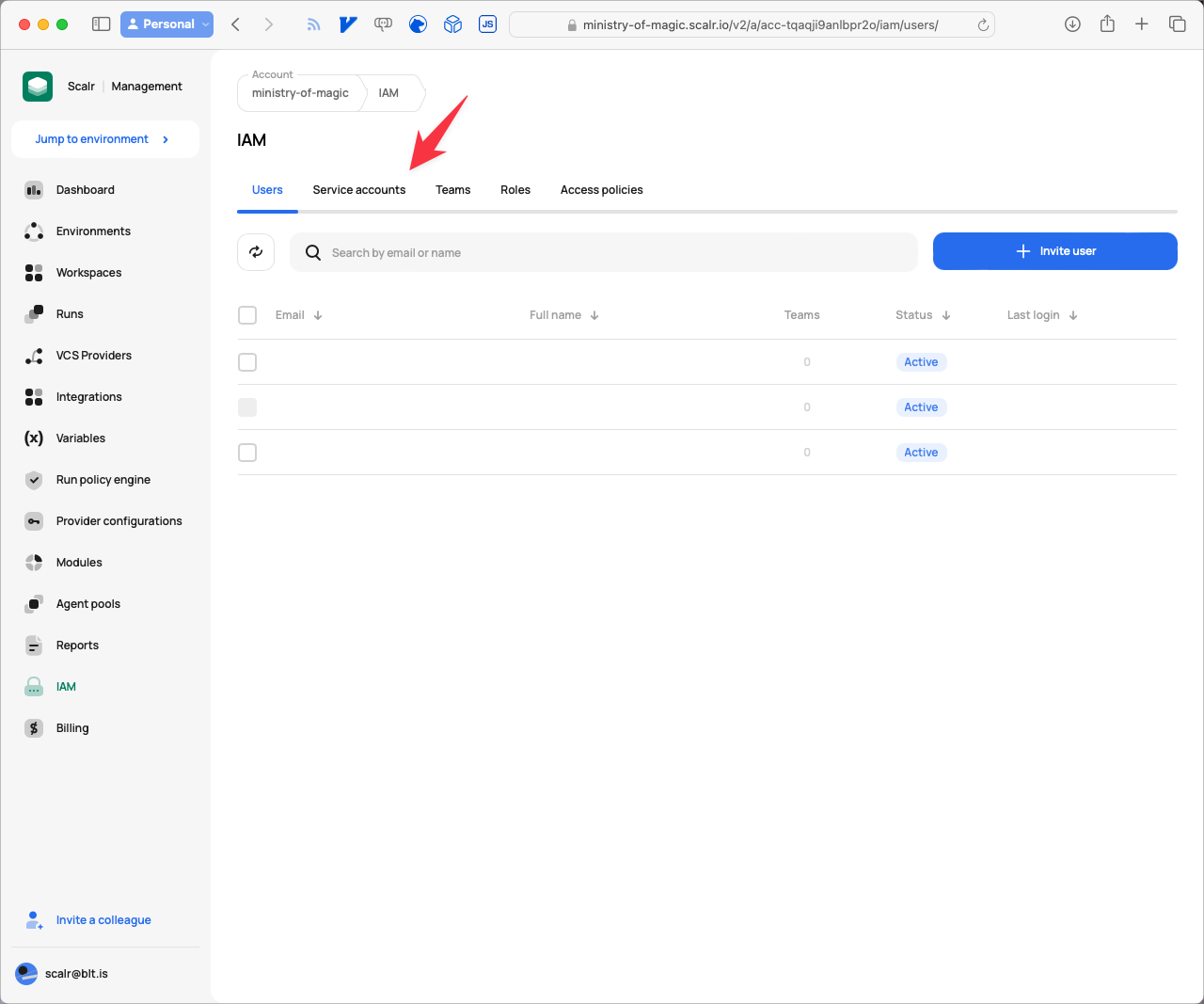Go back in Safari history
1204x1004 pixels.
click(236, 24)
